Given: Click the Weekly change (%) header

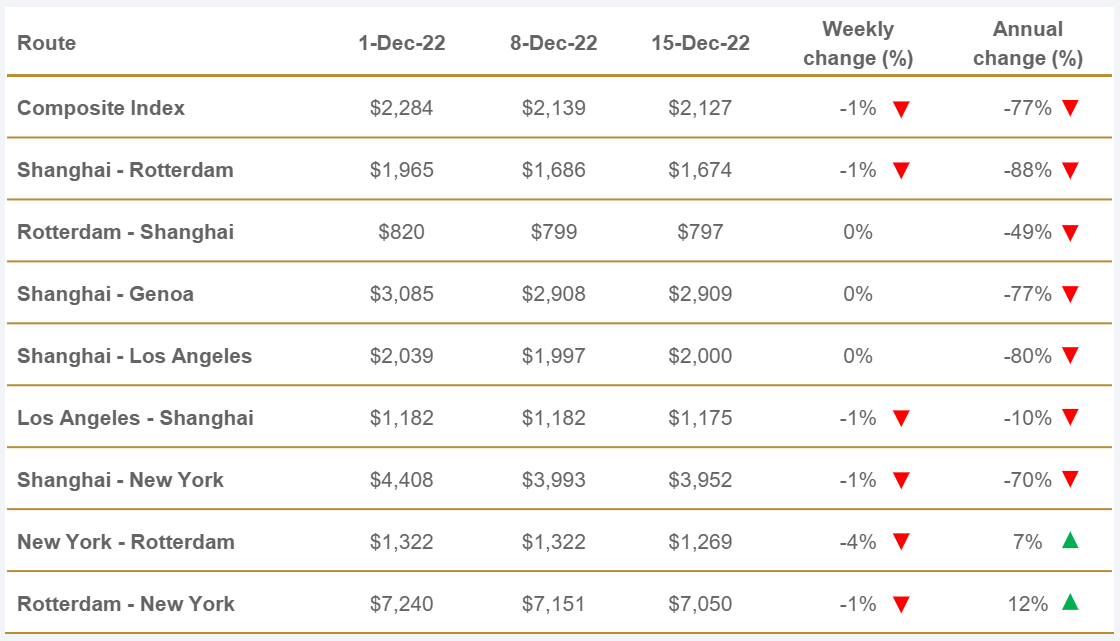Looking at the screenshot, I should pyautogui.click(x=858, y=43).
